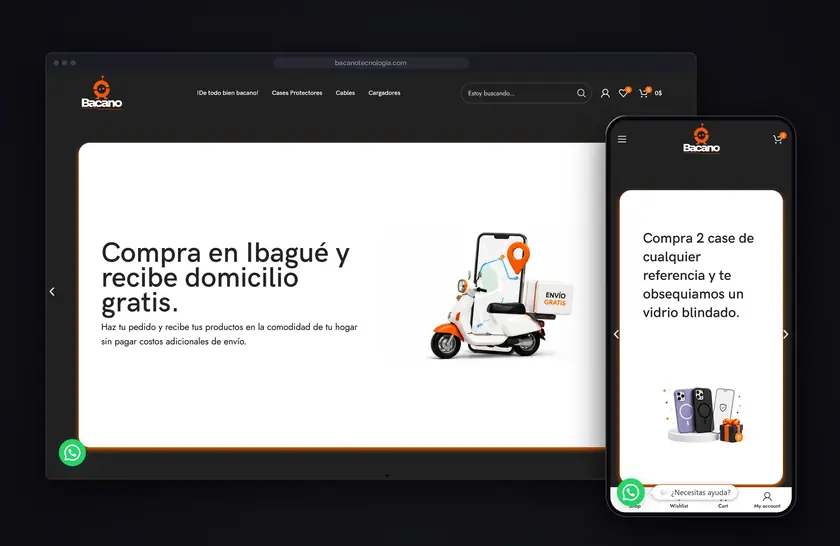840x546 pixels.
Task: Click the WhatsApp bubble on the desktop page
Action: tap(72, 453)
